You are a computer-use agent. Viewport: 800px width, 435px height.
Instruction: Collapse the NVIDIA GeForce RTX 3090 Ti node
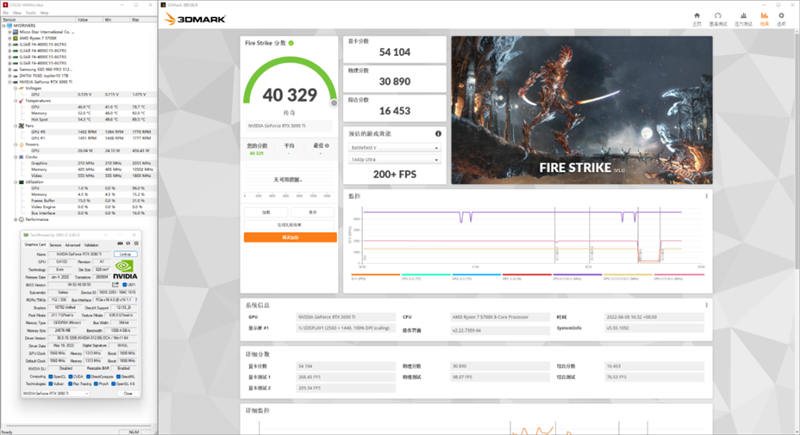click(10, 82)
